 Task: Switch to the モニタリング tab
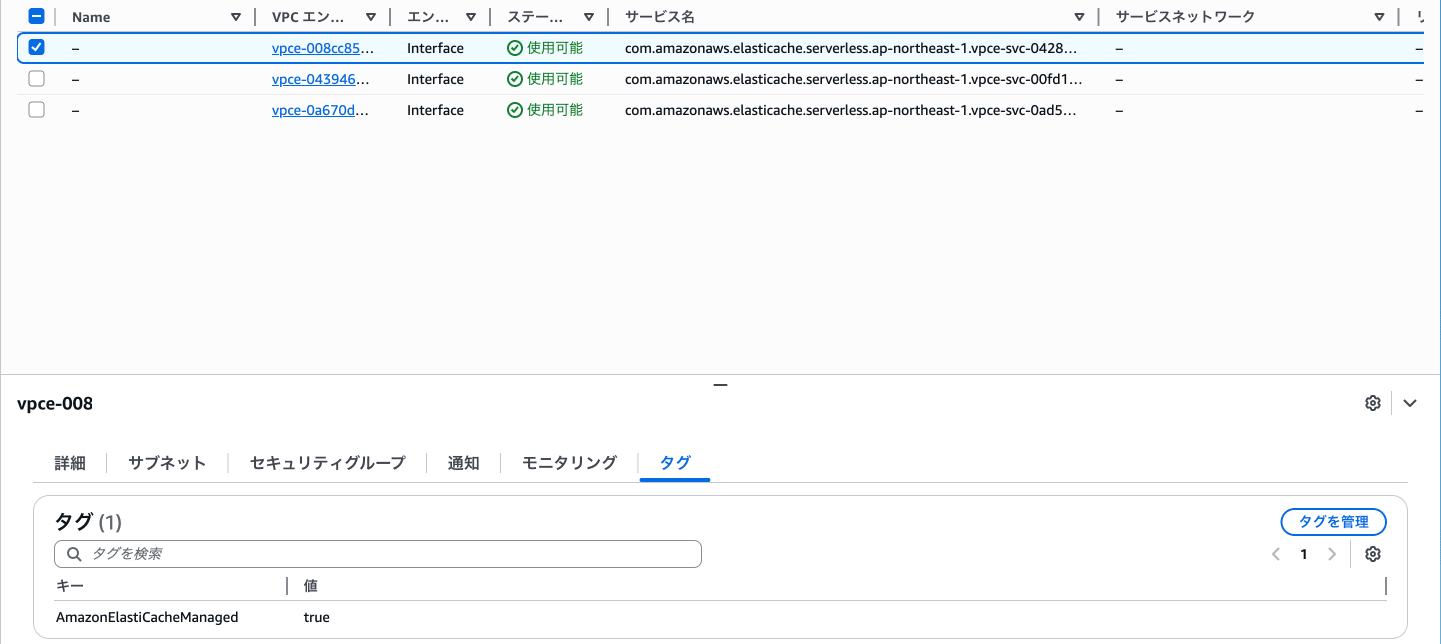[567, 463]
